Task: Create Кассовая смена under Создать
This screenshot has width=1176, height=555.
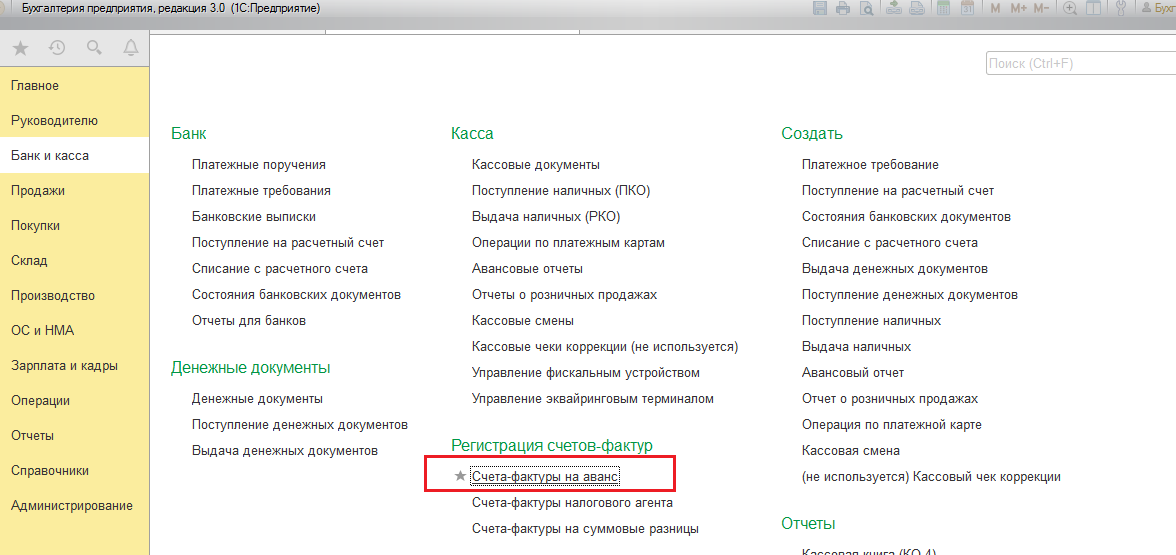Action: click(850, 451)
